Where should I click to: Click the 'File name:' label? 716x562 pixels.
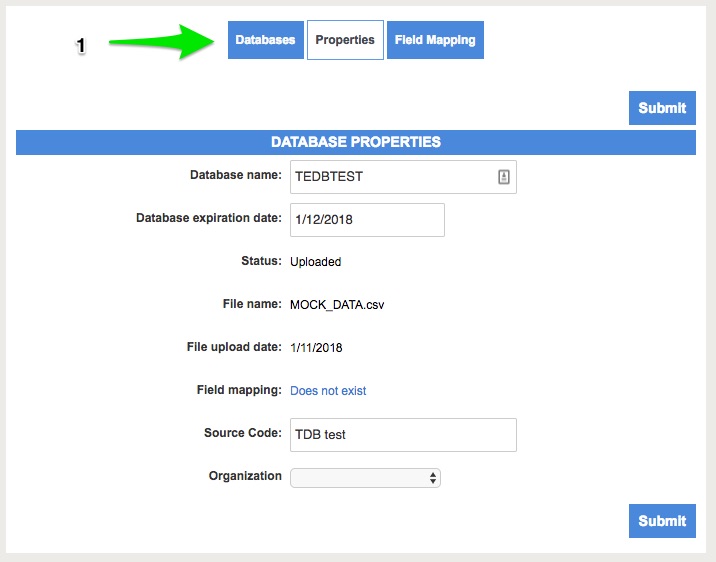click(252, 304)
